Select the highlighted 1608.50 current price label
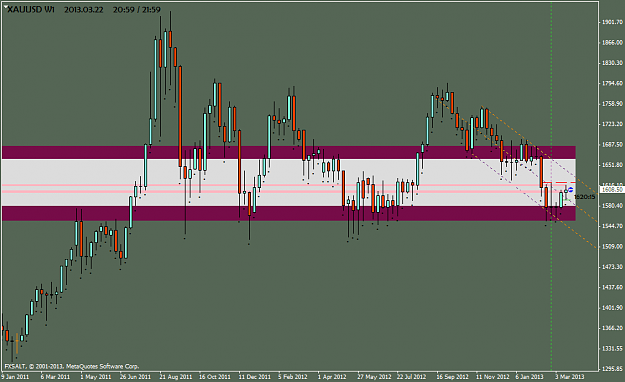625x382 pixels. [x=612, y=189]
